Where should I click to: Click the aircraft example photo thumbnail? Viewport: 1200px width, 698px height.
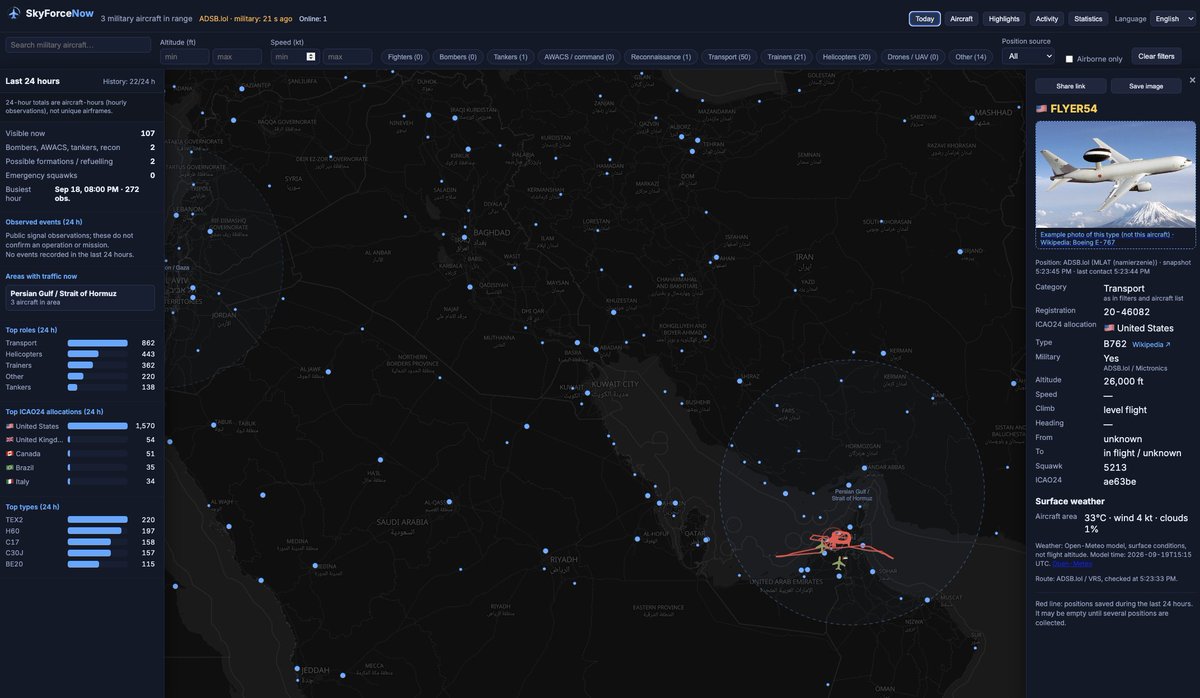tap(1115, 174)
